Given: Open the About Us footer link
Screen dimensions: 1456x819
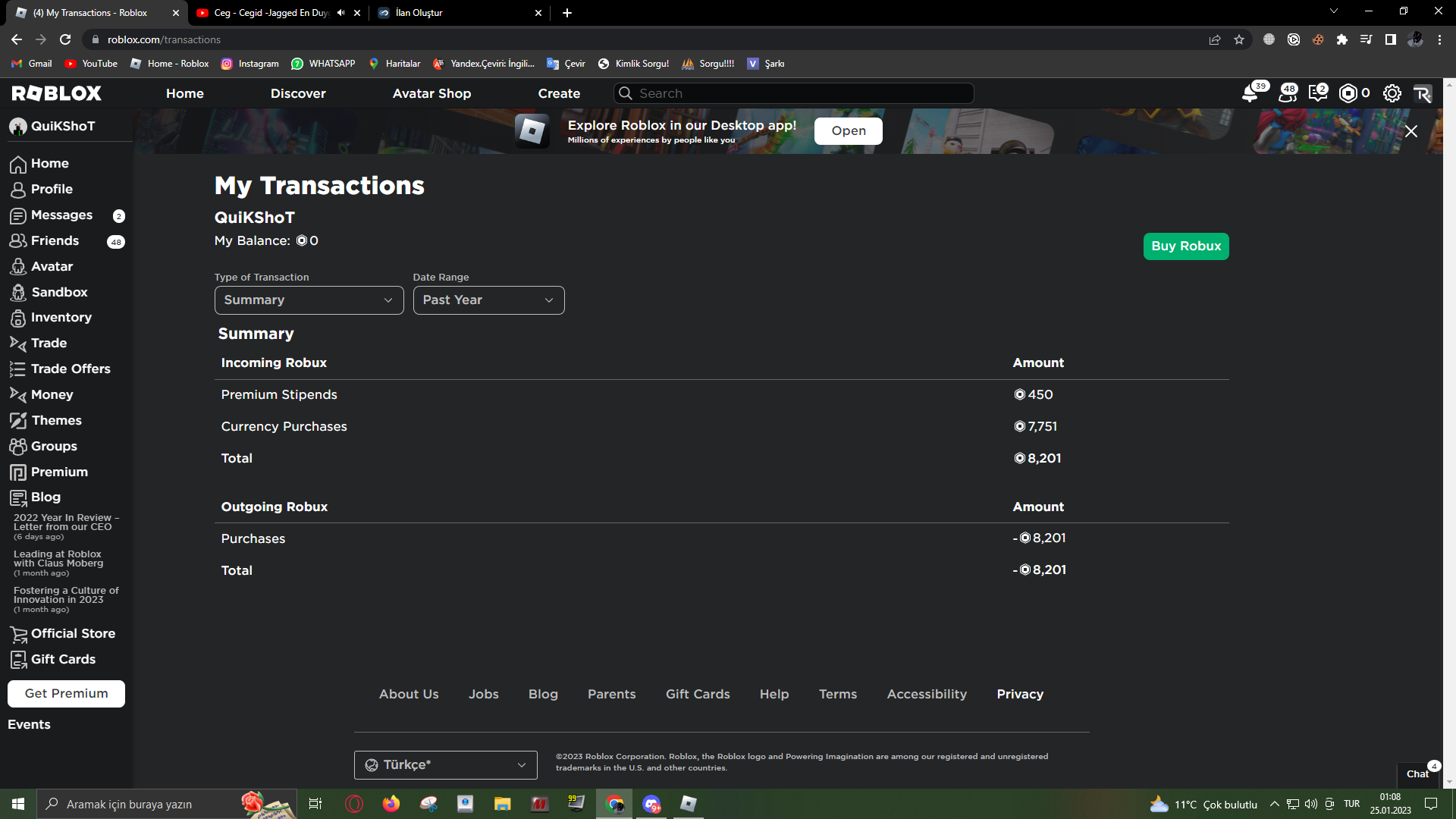Looking at the screenshot, I should 409,695.
